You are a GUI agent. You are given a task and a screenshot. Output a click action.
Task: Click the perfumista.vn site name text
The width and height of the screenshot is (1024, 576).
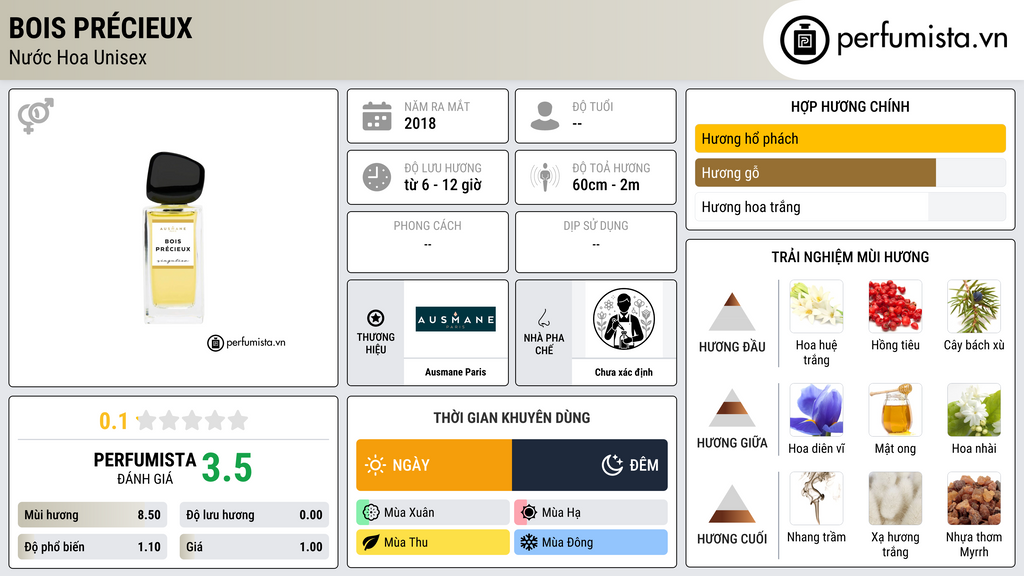[x=922, y=39]
